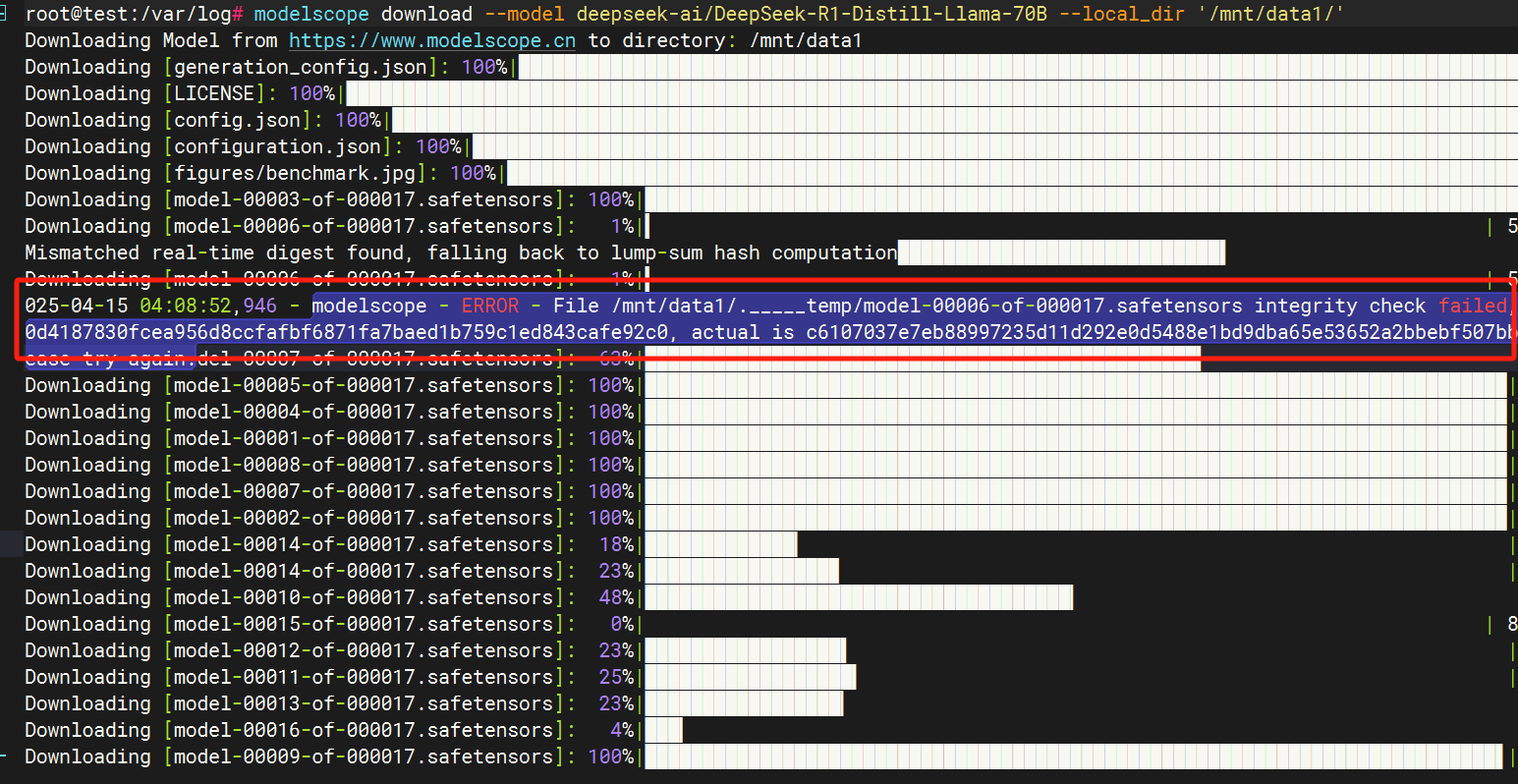This screenshot has width=1518, height=784.
Task: Click model-00010-of-000017.safetensors file name
Action: 364,597
